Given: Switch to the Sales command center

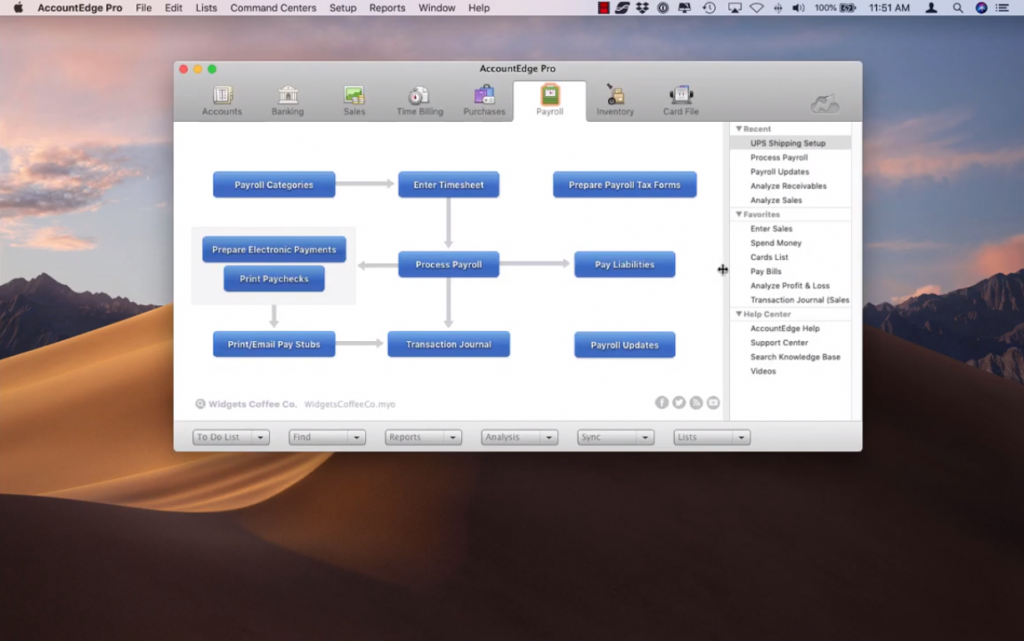Looking at the screenshot, I should tap(354, 100).
